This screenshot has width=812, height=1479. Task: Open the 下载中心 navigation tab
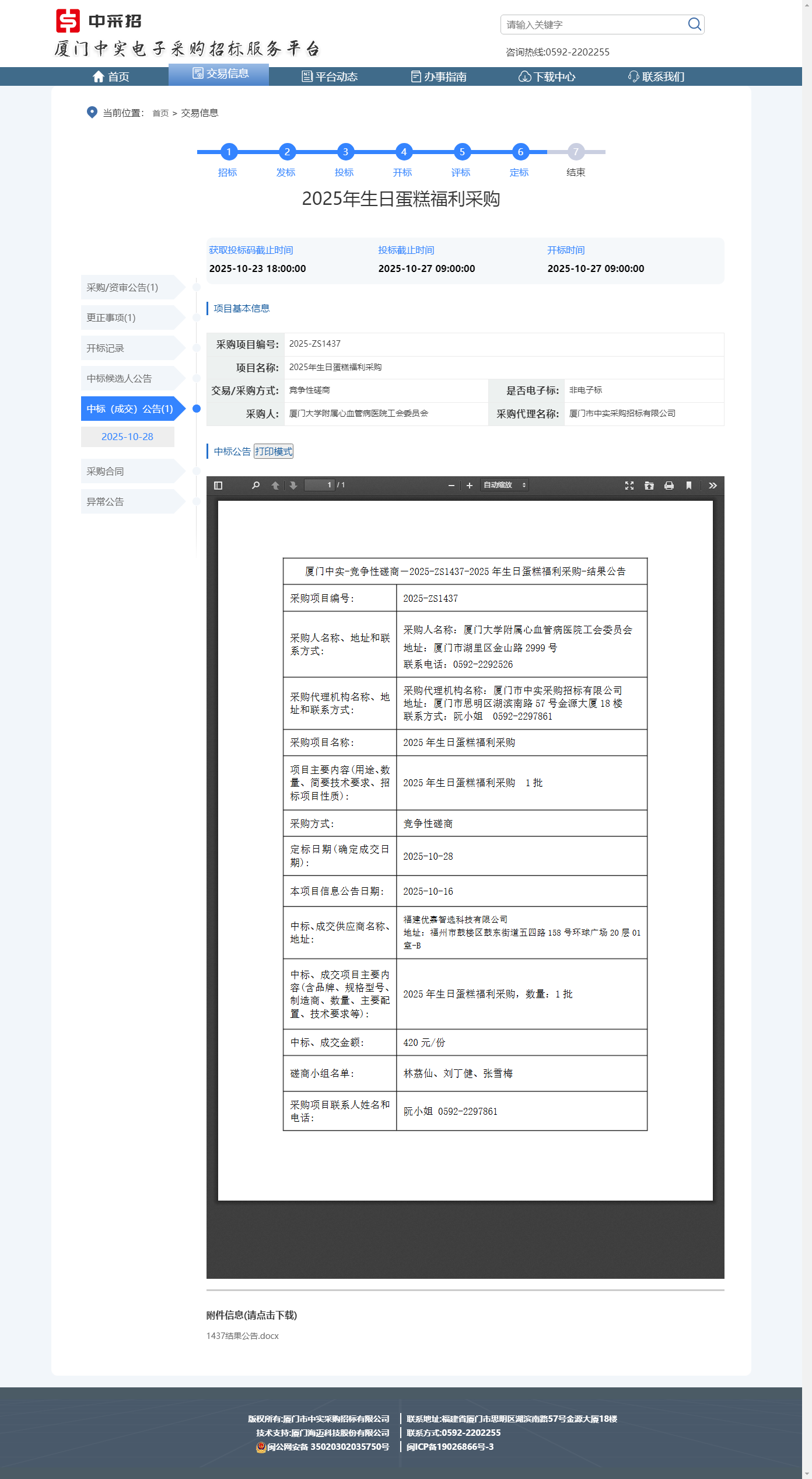[547, 76]
